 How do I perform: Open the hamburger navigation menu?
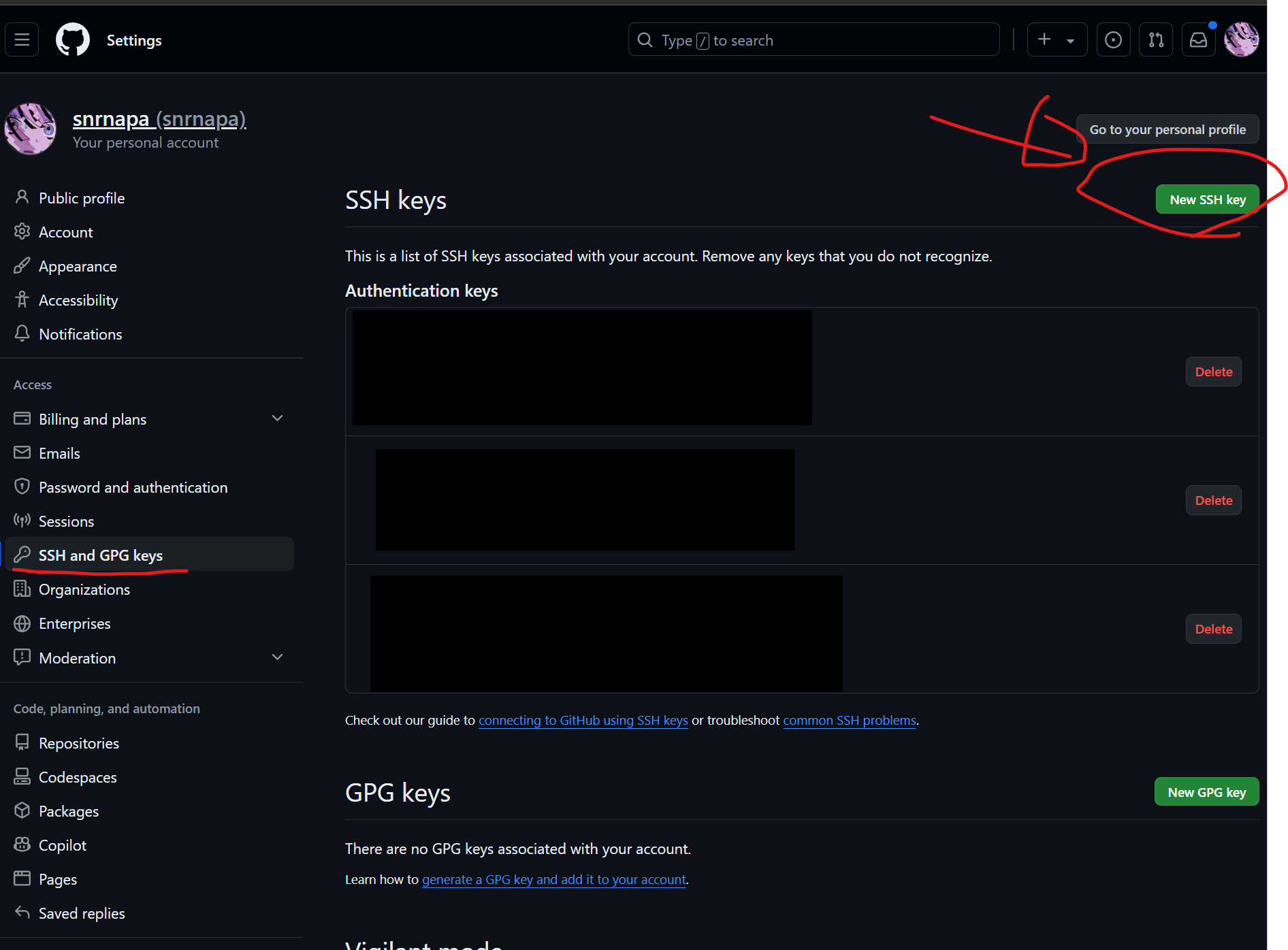point(22,39)
